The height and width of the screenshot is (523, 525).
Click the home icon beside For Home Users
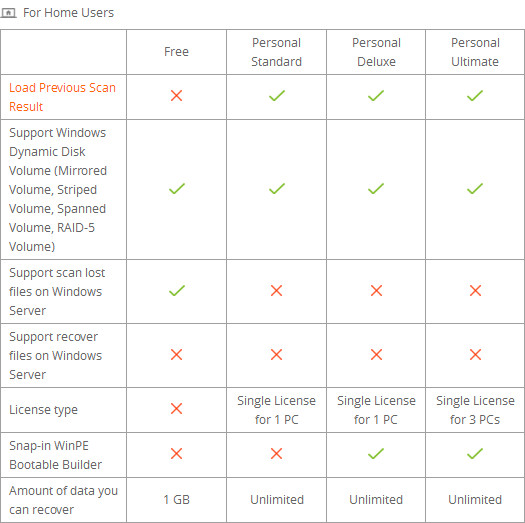[x=8, y=13]
